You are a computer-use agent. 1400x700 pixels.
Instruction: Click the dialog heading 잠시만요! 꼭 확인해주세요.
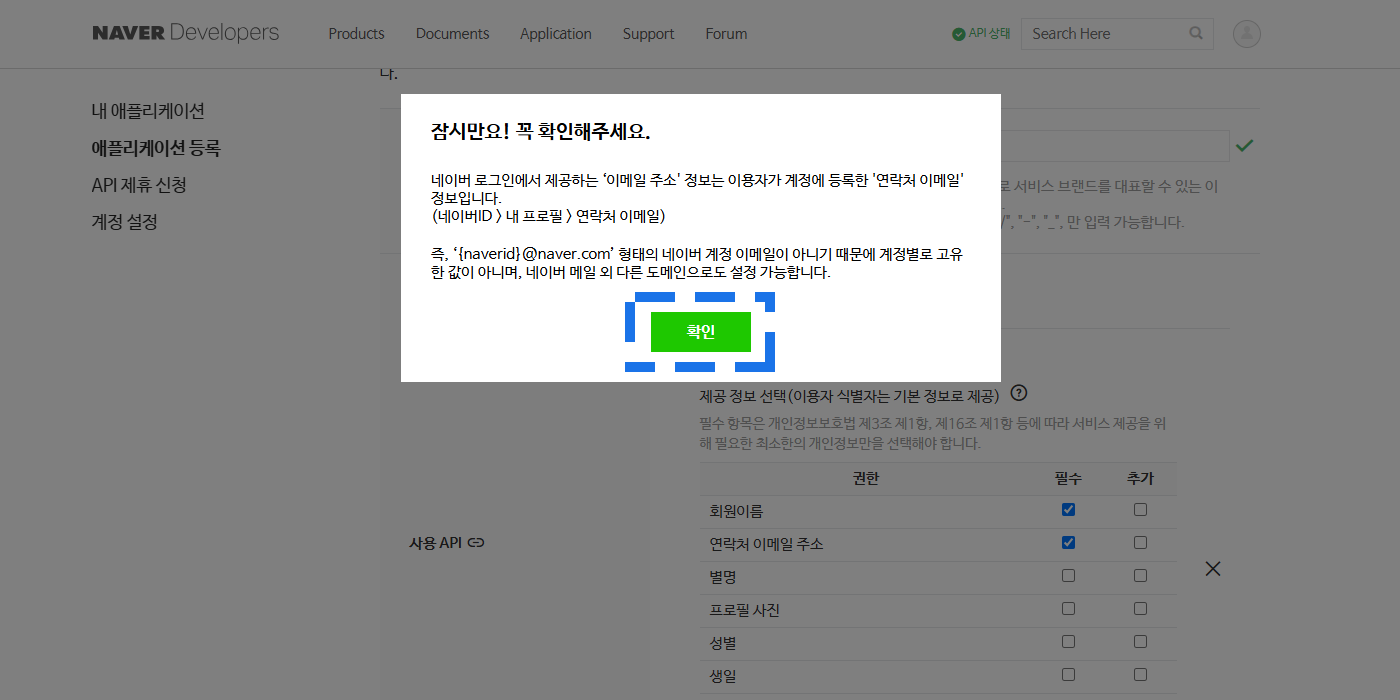pos(541,132)
